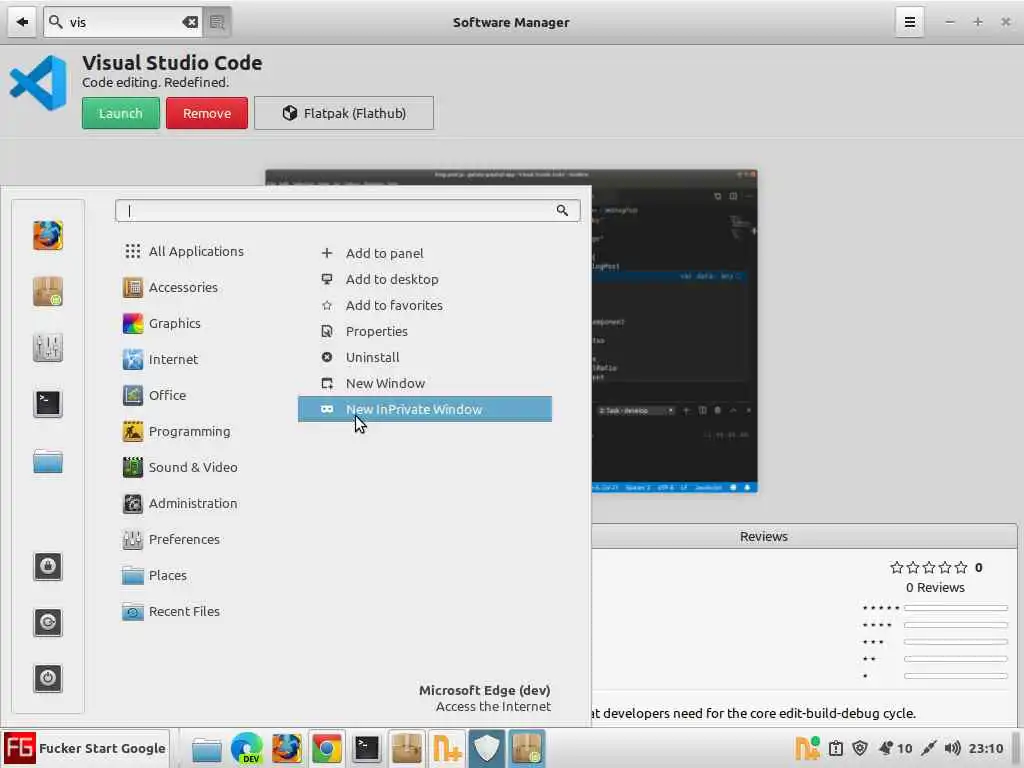Viewport: 1024px width, 768px height.
Task: Select the Sound & Video category
Action: coord(180,467)
